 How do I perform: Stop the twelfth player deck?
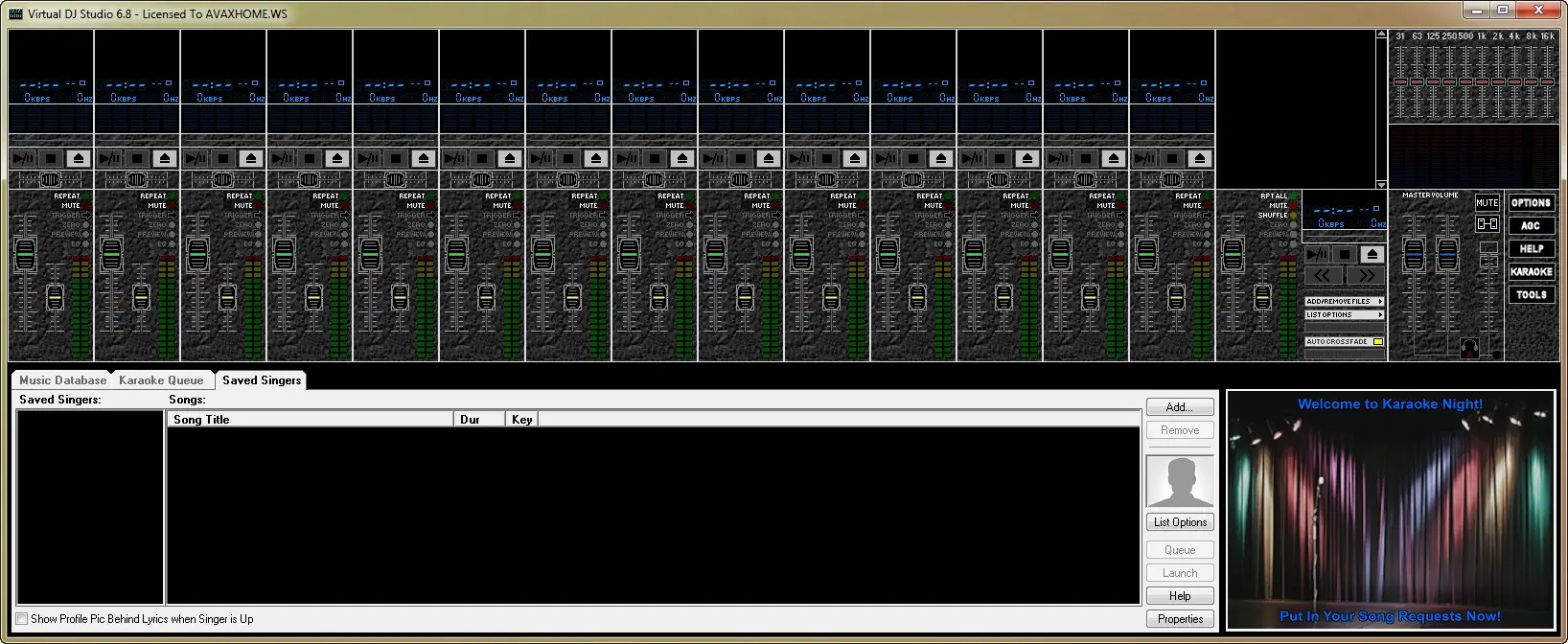pos(1000,158)
